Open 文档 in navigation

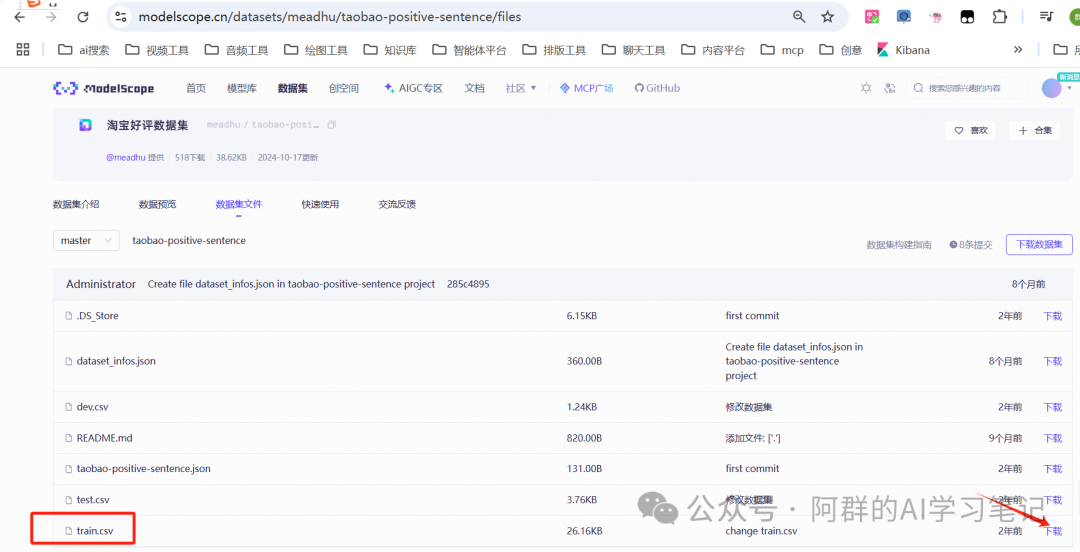(x=474, y=88)
